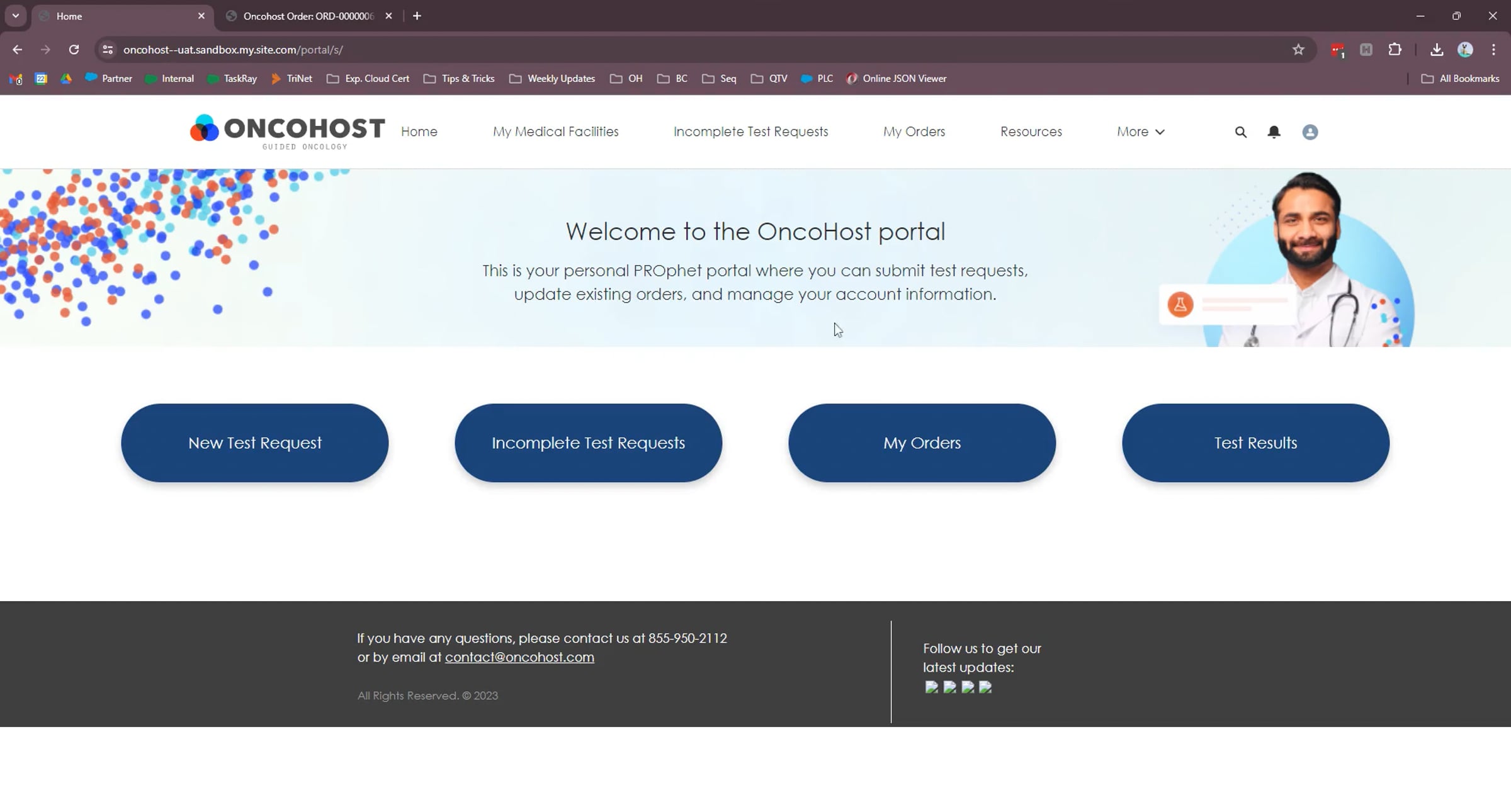Image resolution: width=1511 pixels, height=812 pixels.
Task: Expand the More navigation dropdown
Action: pos(1140,132)
